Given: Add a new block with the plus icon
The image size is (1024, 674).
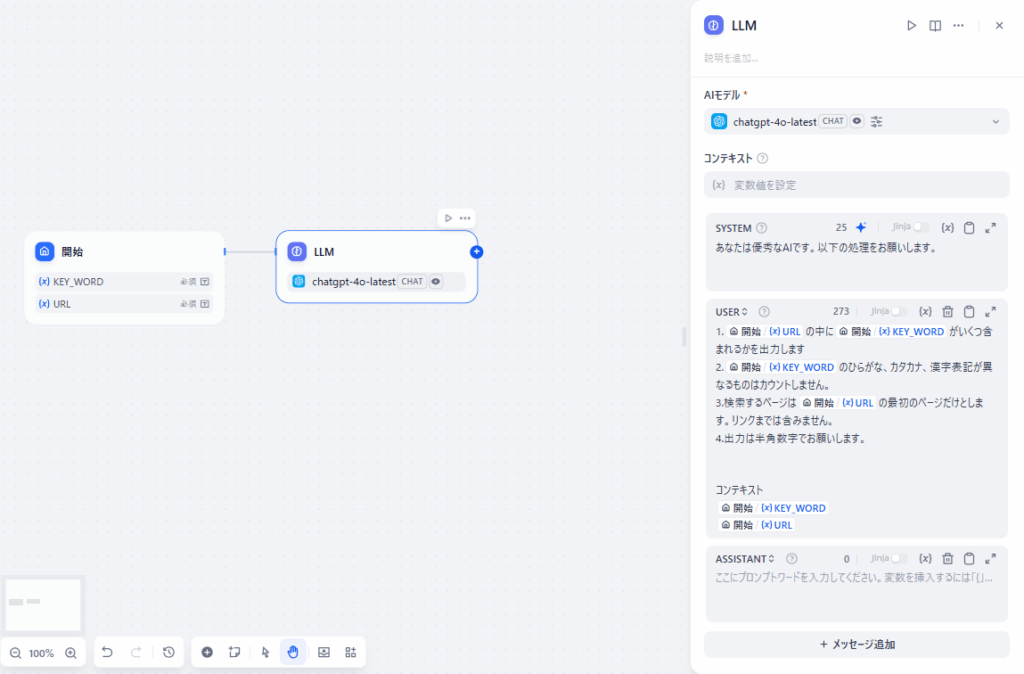Looking at the screenshot, I should (206, 652).
